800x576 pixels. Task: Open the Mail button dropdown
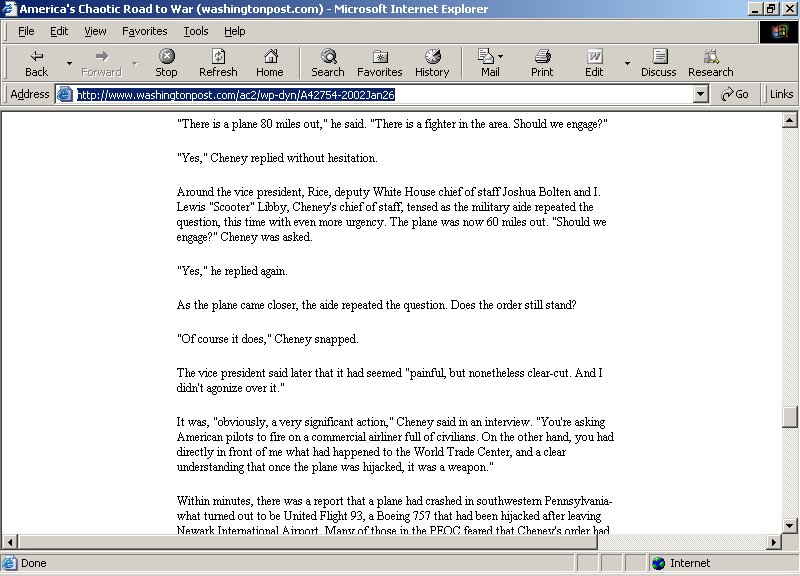click(501, 57)
